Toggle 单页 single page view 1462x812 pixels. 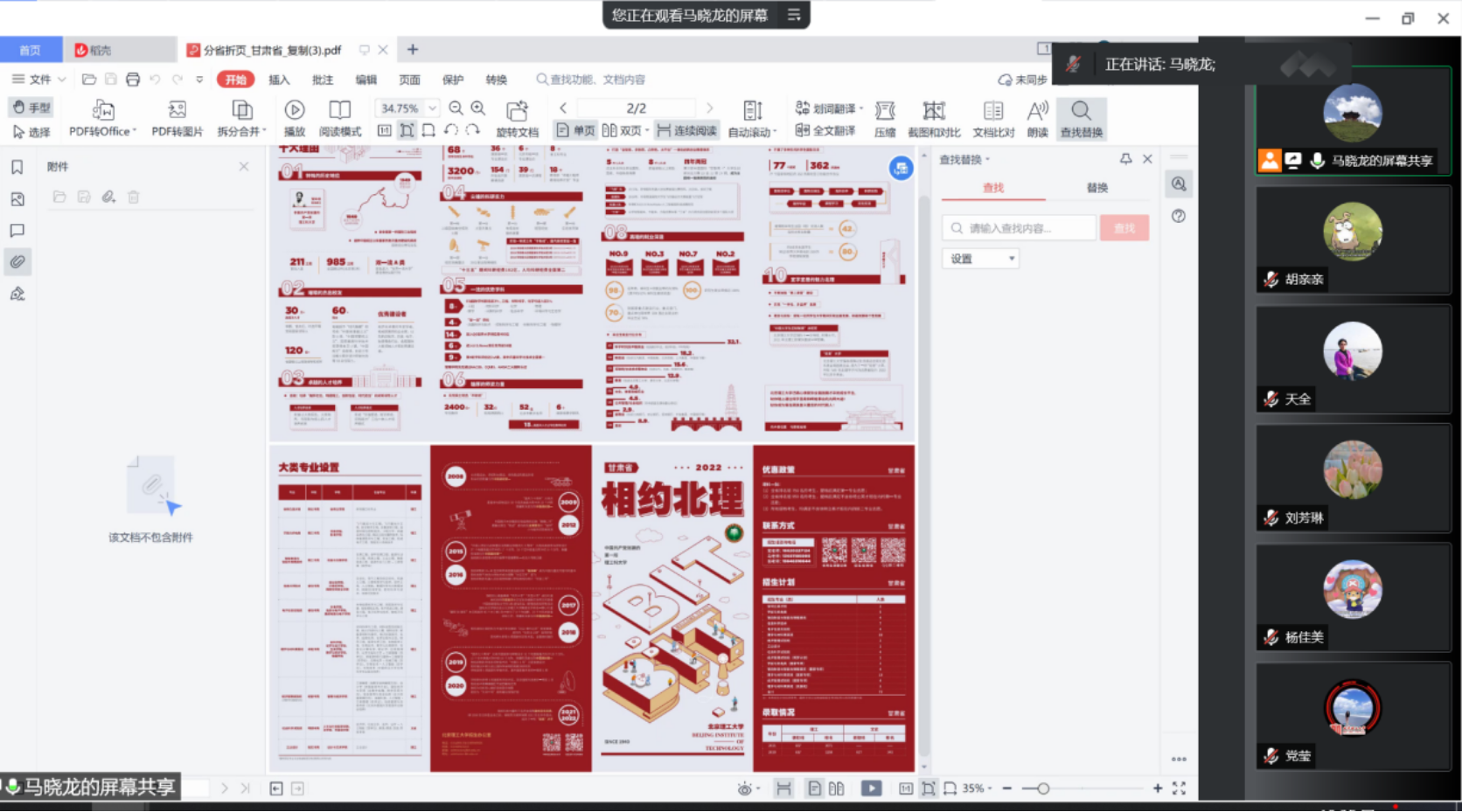pos(575,131)
